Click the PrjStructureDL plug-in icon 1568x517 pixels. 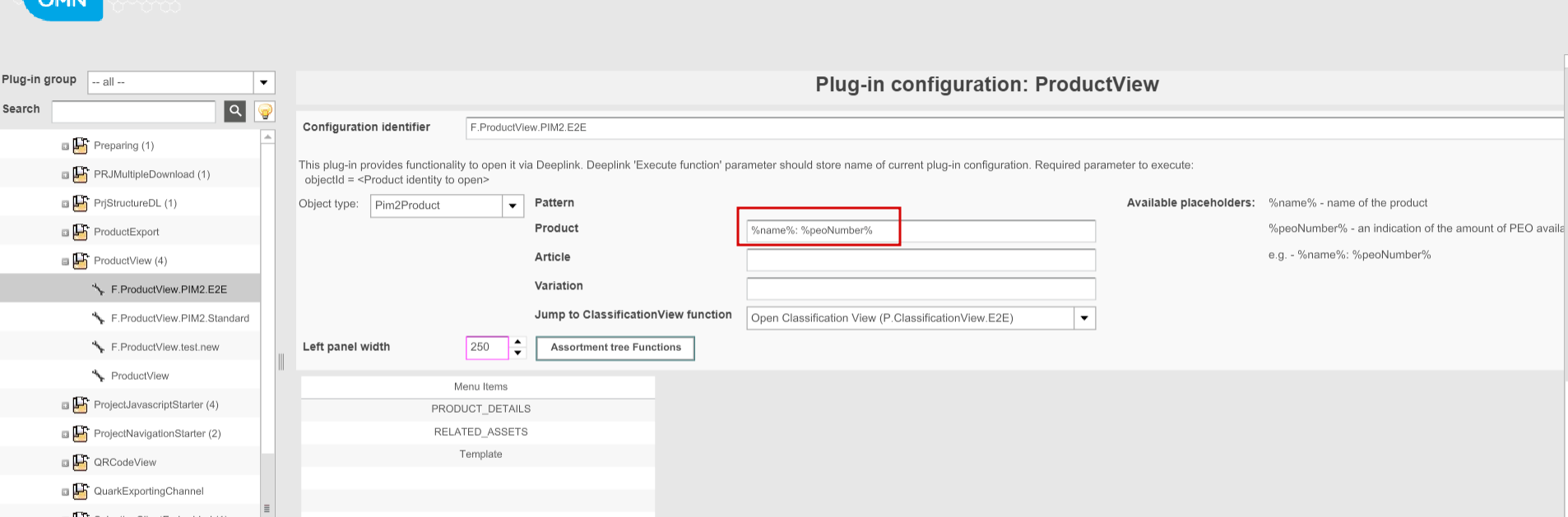81,203
